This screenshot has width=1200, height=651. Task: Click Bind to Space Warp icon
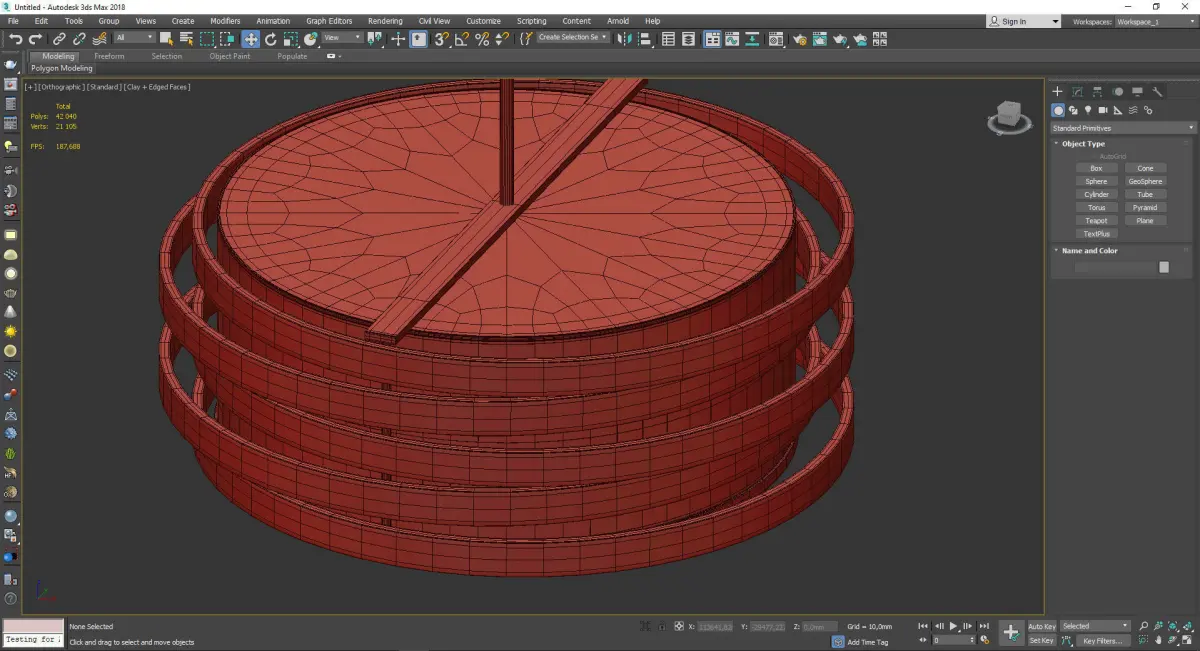[x=99, y=39]
